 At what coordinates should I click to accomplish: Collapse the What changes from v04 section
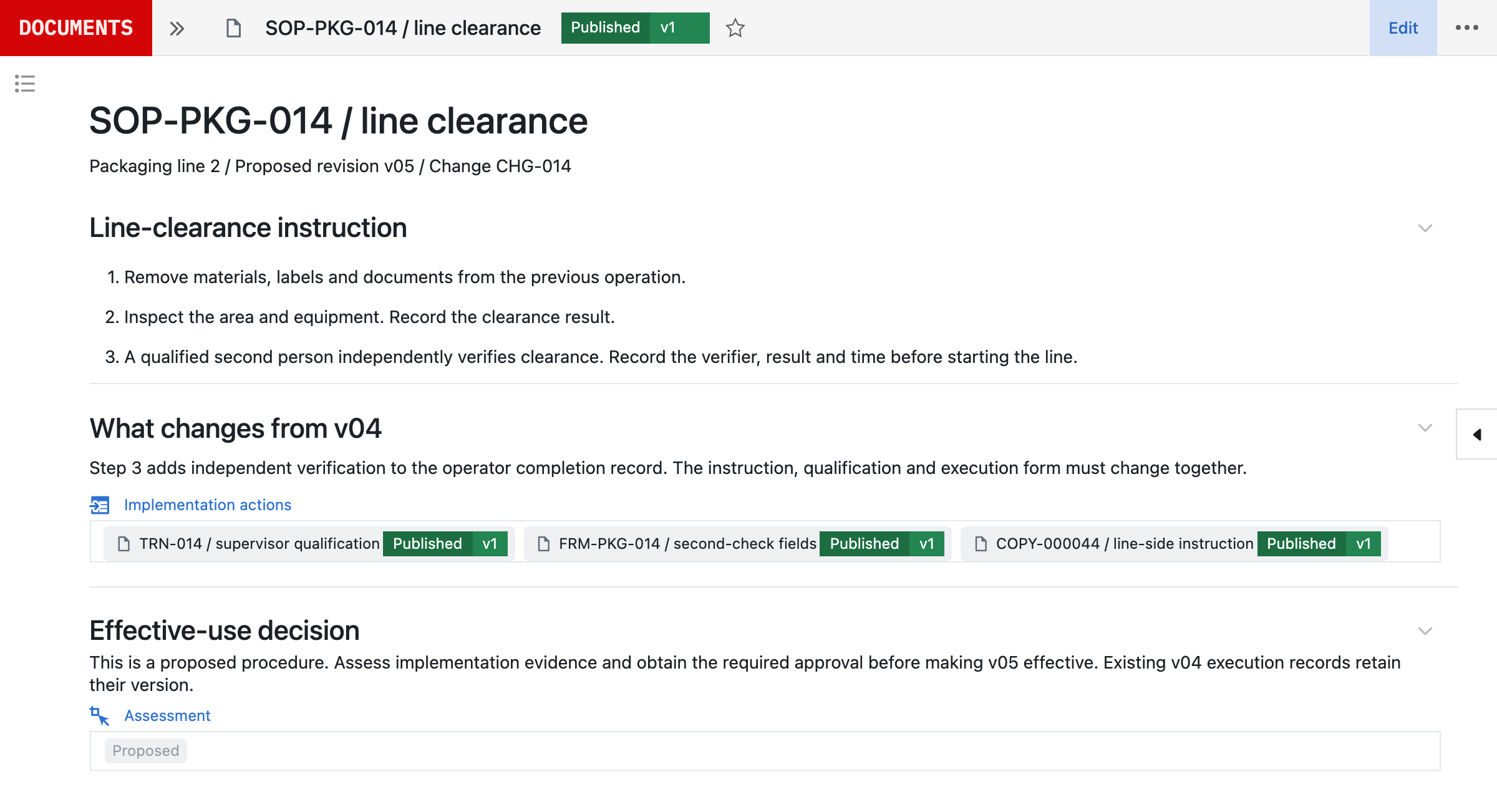[1425, 428]
